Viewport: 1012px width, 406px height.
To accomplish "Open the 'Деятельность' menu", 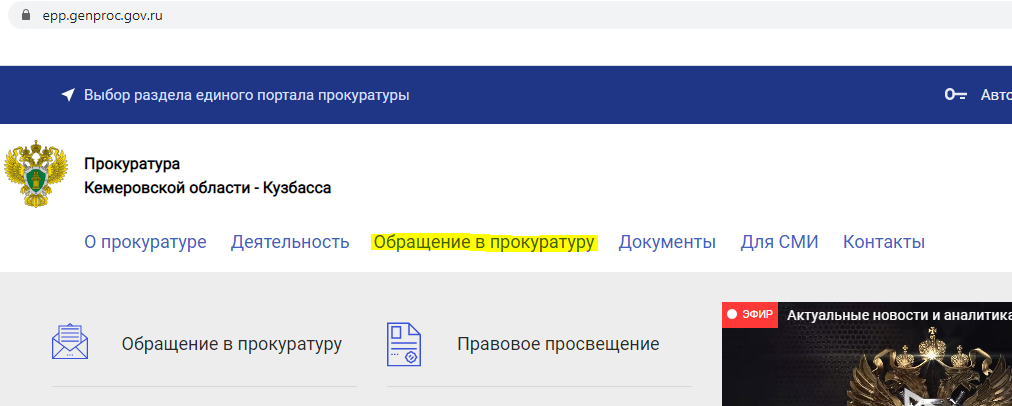I will pos(290,242).
